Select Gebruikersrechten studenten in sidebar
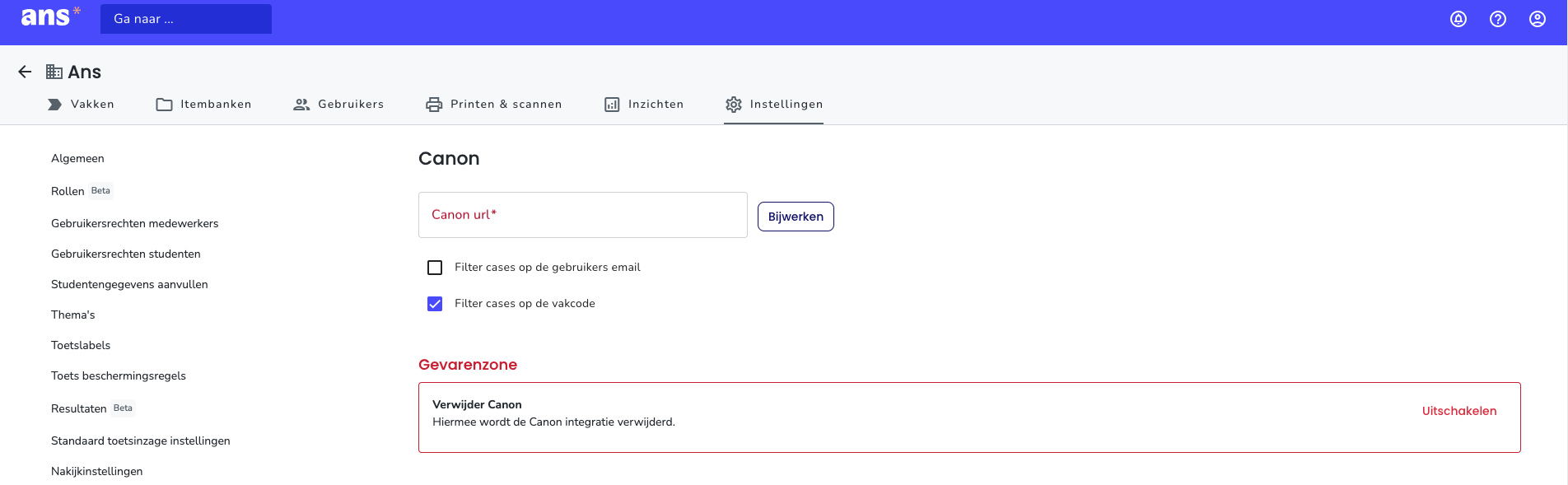Viewport: 1568px width, 485px height. (126, 254)
